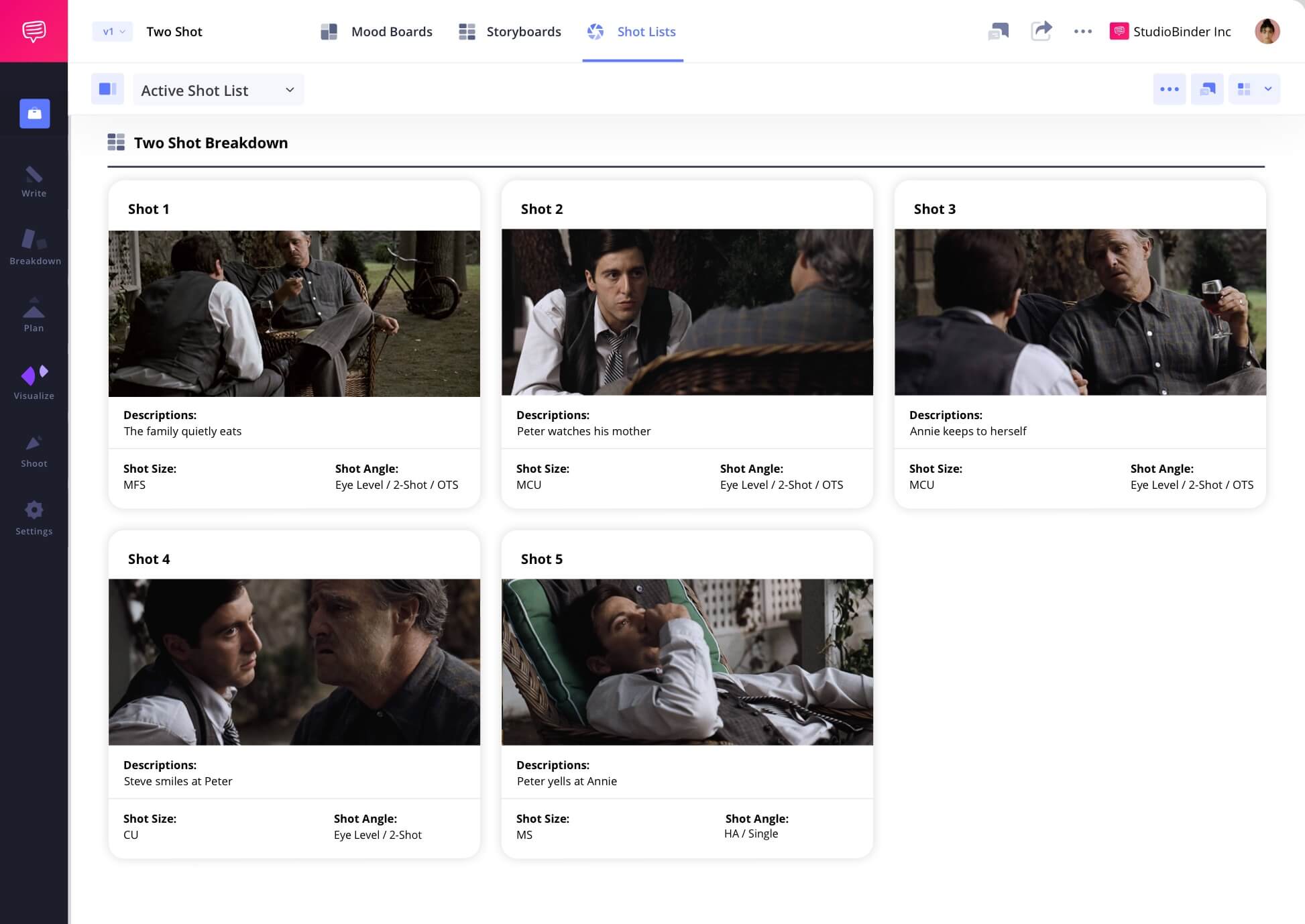The width and height of the screenshot is (1305, 924).
Task: Open the Active Shot List dropdown
Action: [x=218, y=89]
